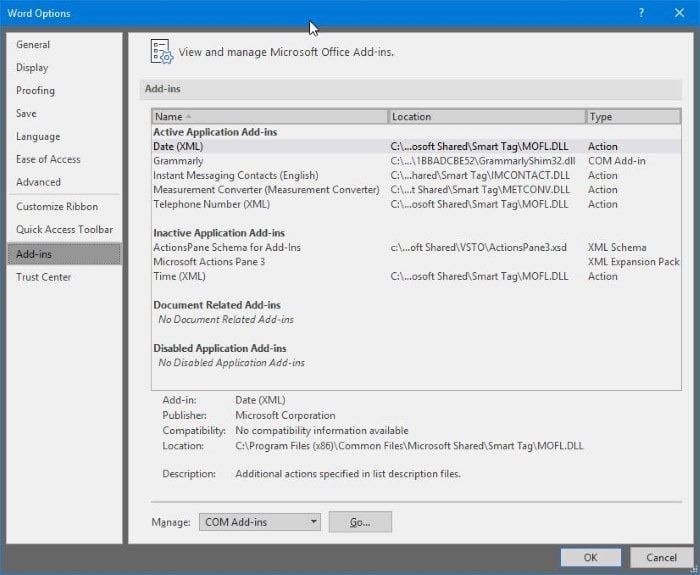Click the Document Related Add-ins heading
The image size is (700, 575).
217,305
